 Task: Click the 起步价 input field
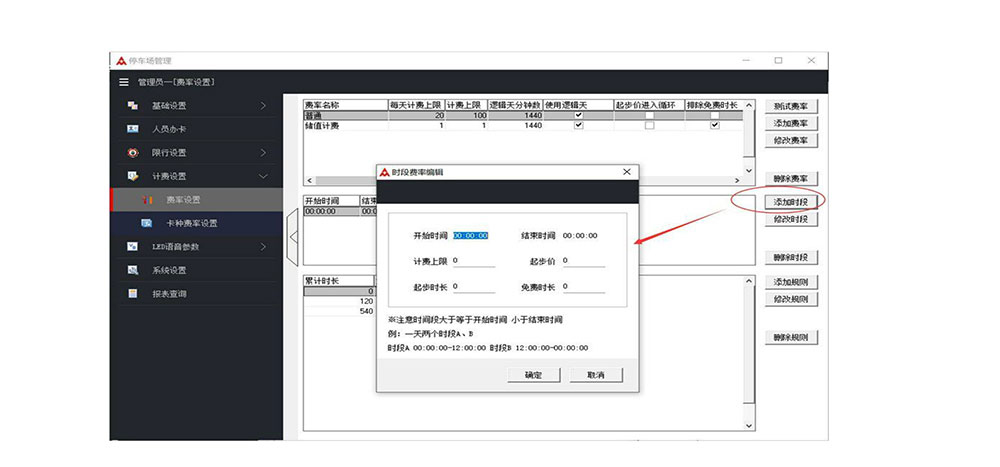pyautogui.click(x=583, y=261)
